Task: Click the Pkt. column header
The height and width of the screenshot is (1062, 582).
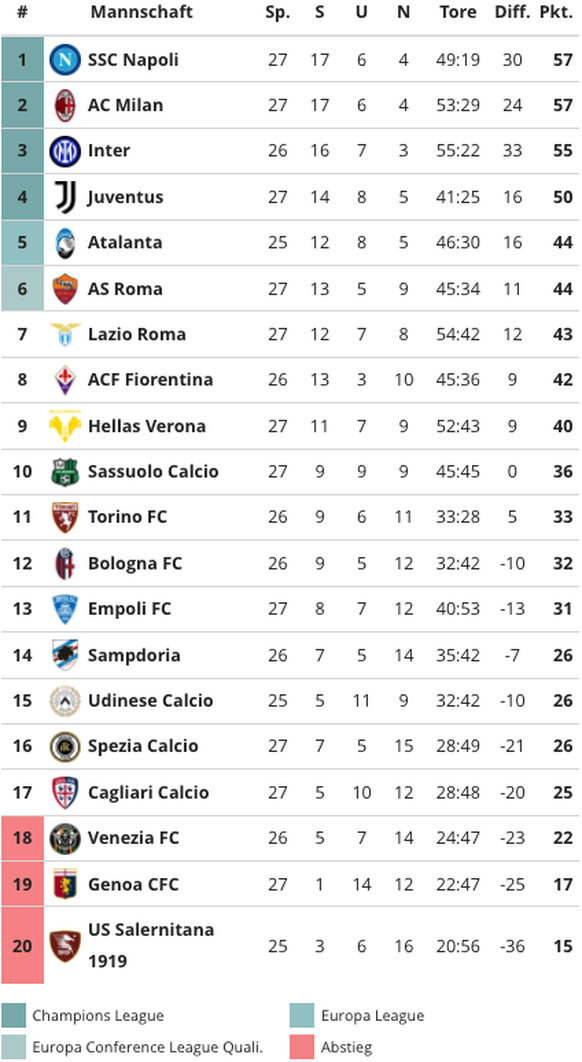Action: (x=556, y=12)
